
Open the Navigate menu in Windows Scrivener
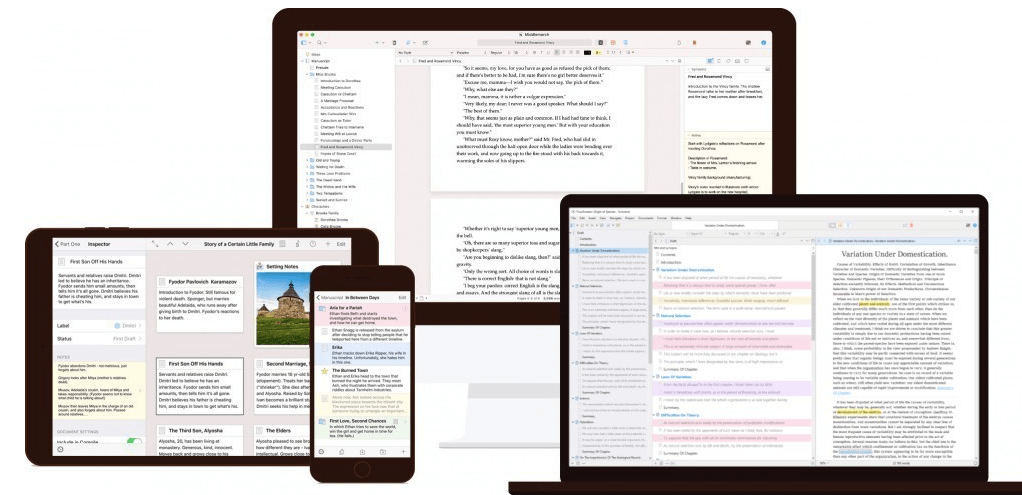point(615,218)
